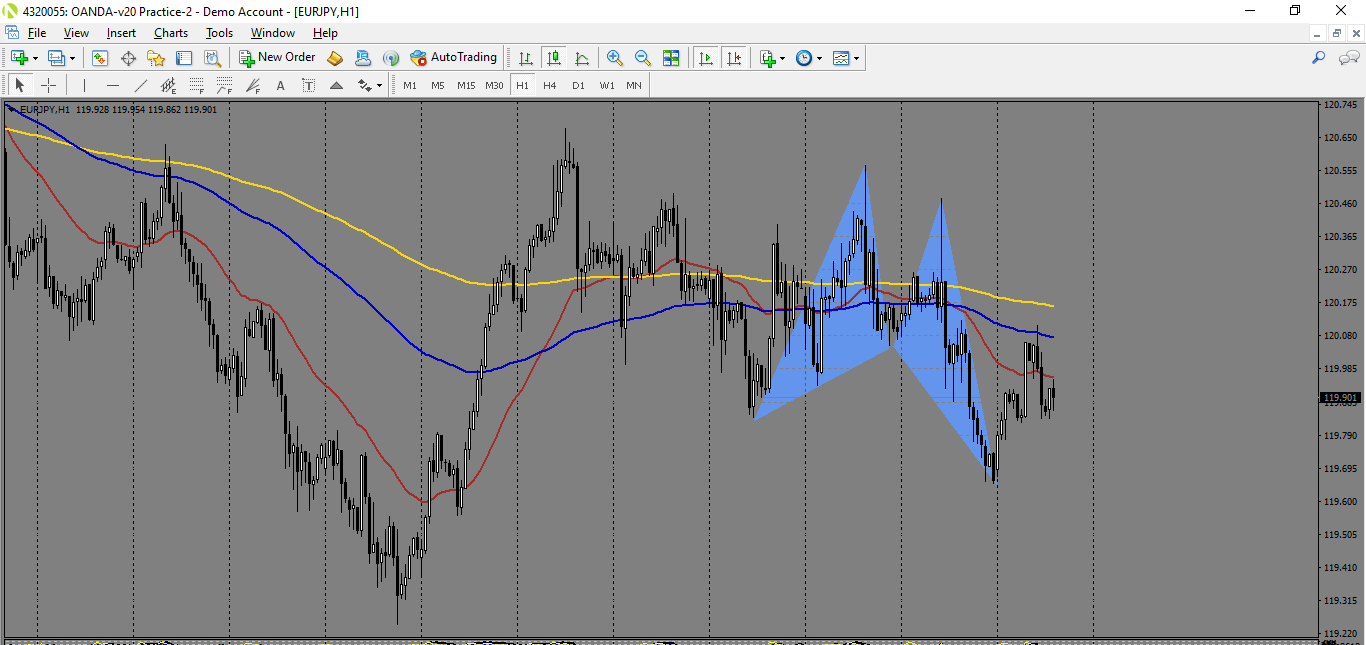Expand the Periods dropdown arrow
This screenshot has width=1366, height=645.
pos(819,58)
